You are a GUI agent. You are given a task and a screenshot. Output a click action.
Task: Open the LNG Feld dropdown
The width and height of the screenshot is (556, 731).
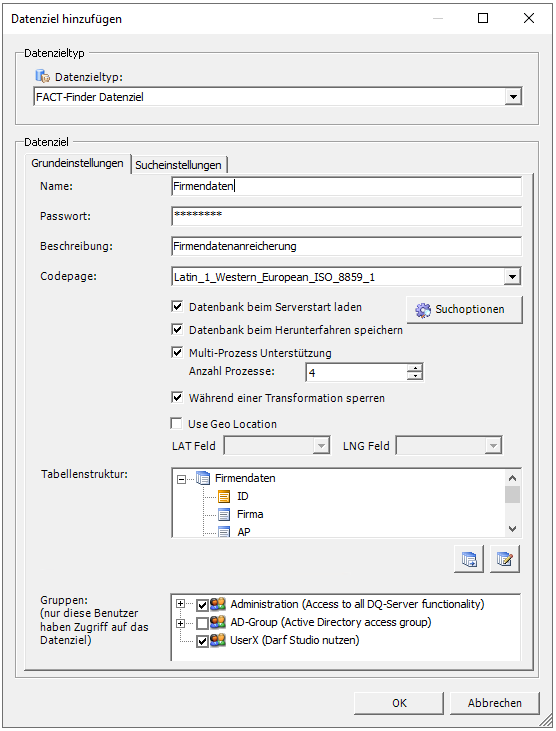tap(493, 446)
